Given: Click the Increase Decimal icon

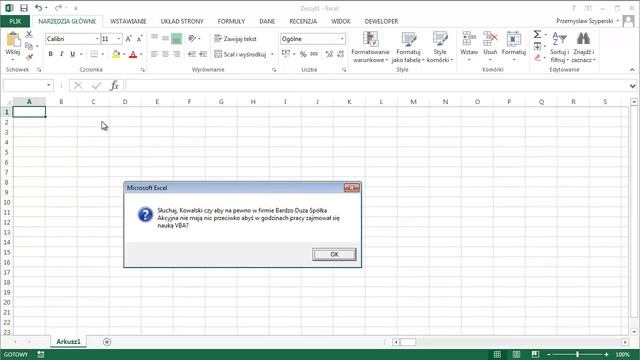Looking at the screenshot, I should point(329,54).
